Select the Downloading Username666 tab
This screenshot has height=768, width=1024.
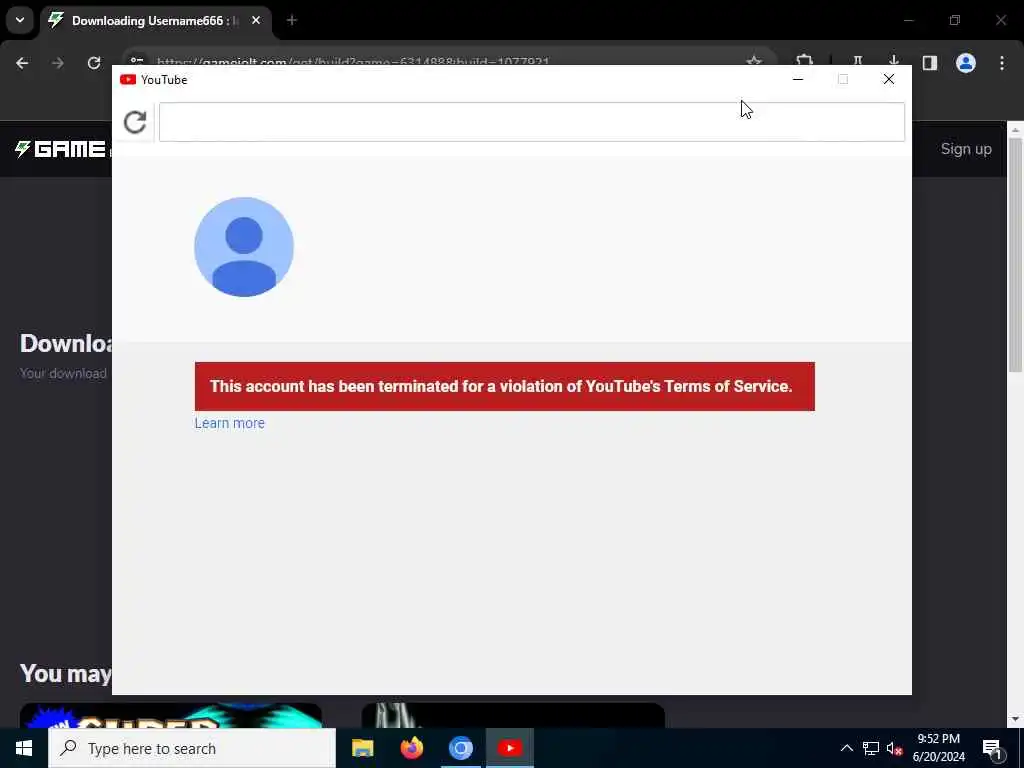155,21
